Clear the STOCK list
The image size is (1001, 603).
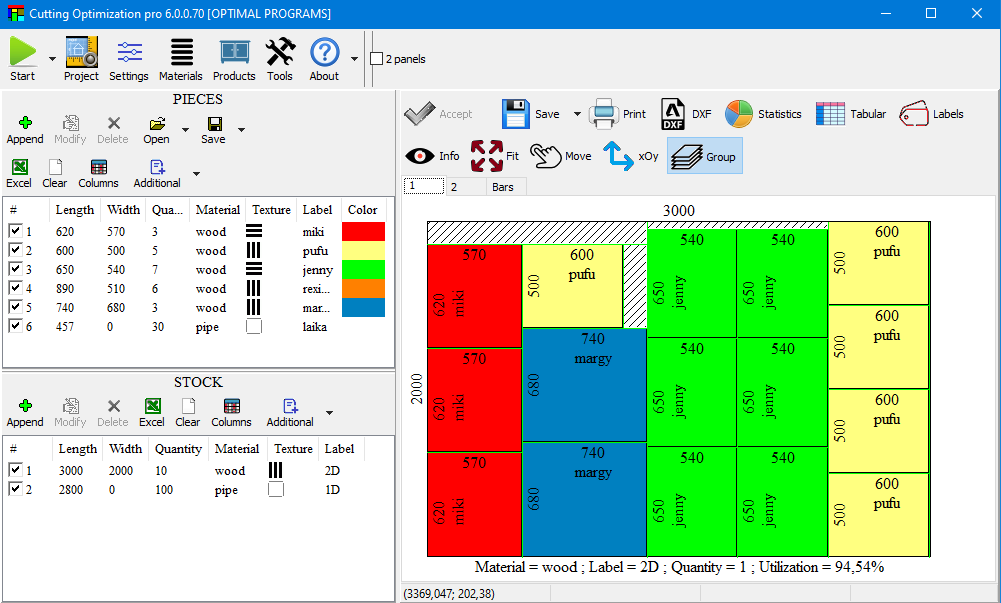(x=188, y=413)
